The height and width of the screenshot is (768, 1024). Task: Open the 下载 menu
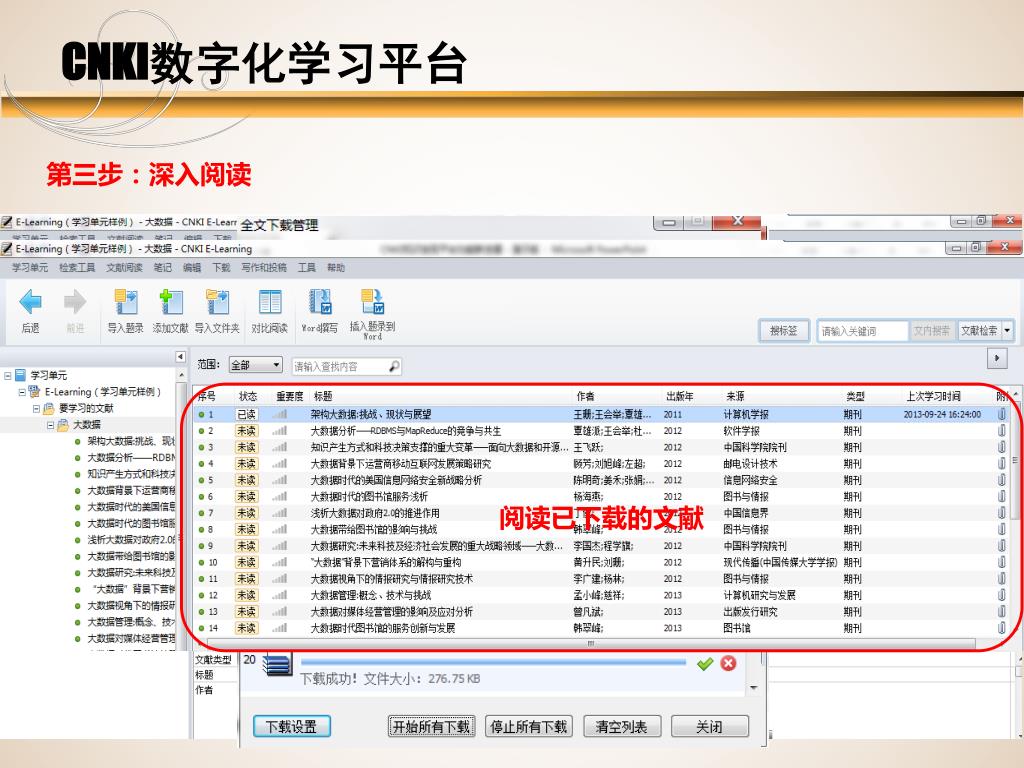pyautogui.click(x=221, y=268)
